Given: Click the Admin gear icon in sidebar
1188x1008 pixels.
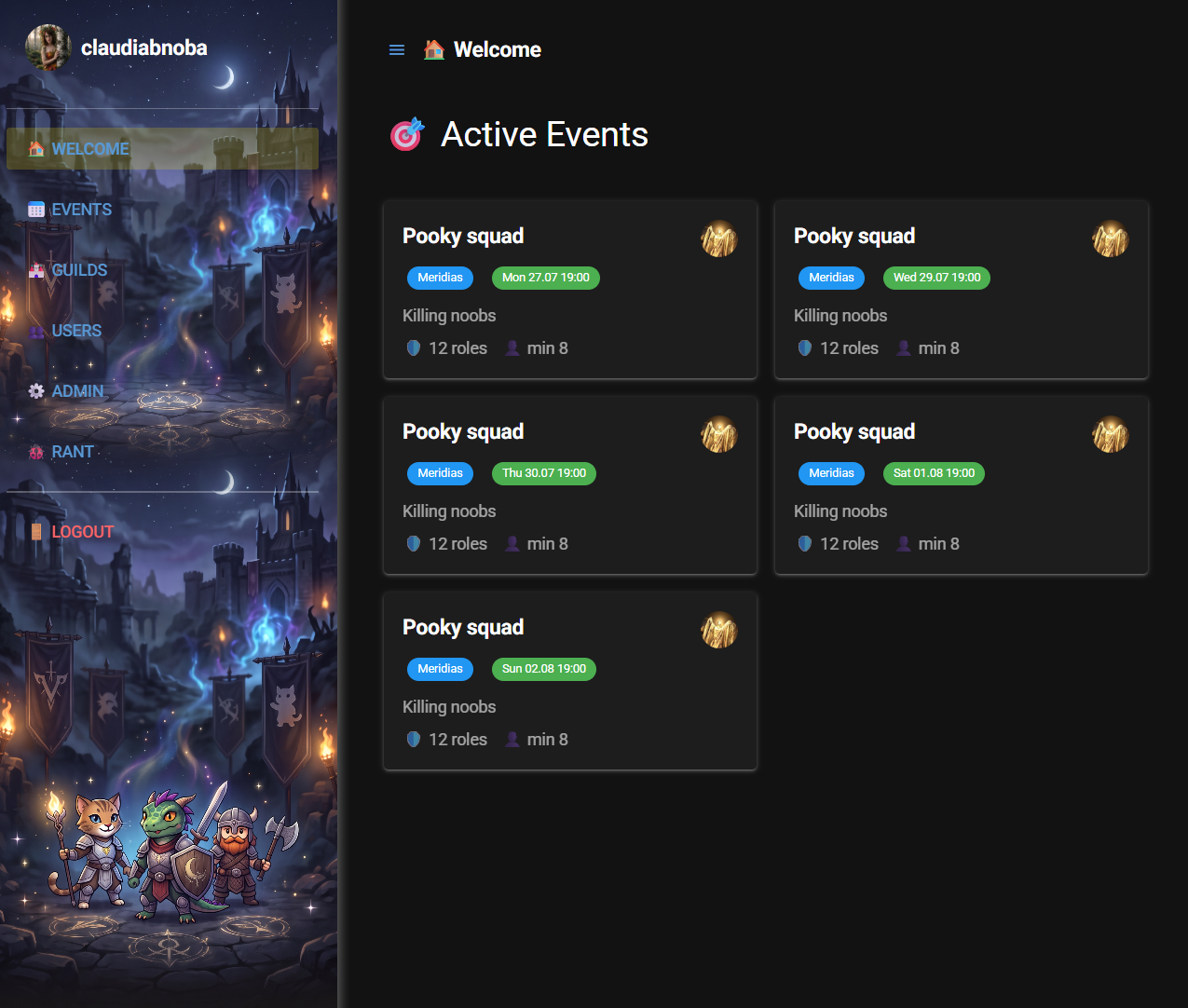Looking at the screenshot, I should pyautogui.click(x=36, y=391).
